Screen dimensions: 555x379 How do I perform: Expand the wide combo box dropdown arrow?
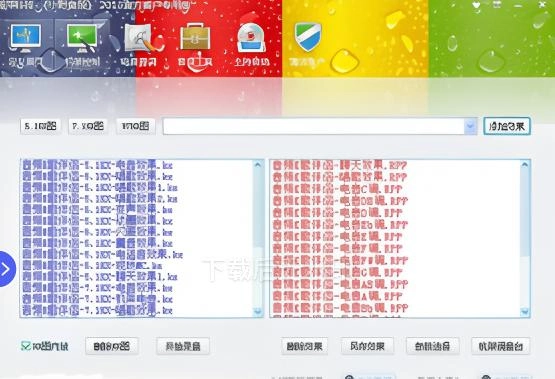(470, 126)
